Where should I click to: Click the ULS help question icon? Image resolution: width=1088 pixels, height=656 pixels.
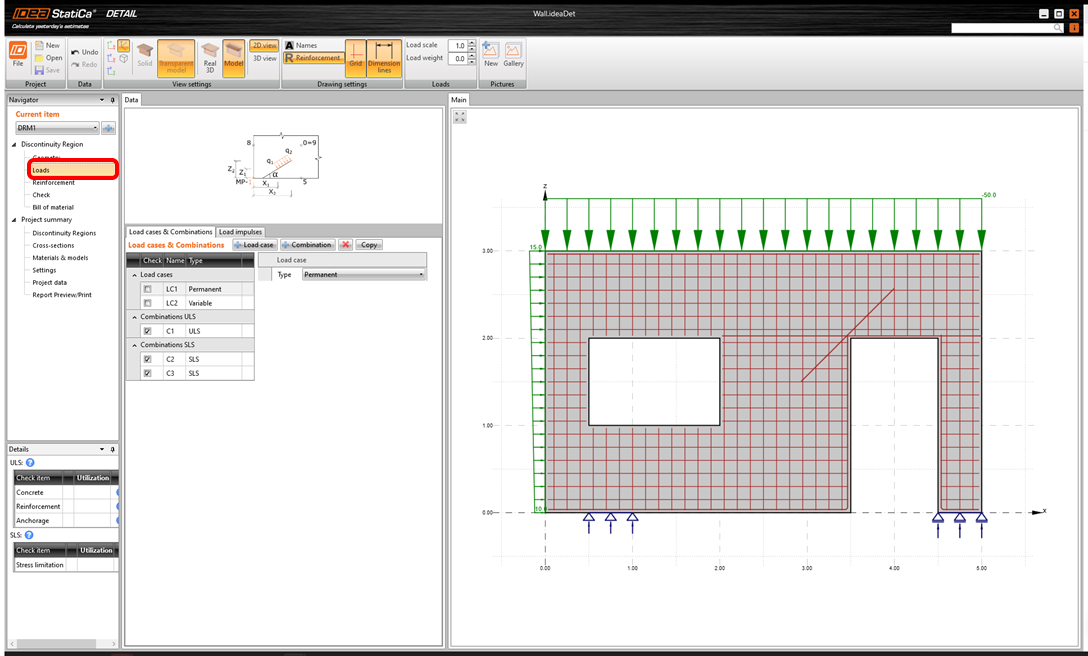pyautogui.click(x=30, y=463)
